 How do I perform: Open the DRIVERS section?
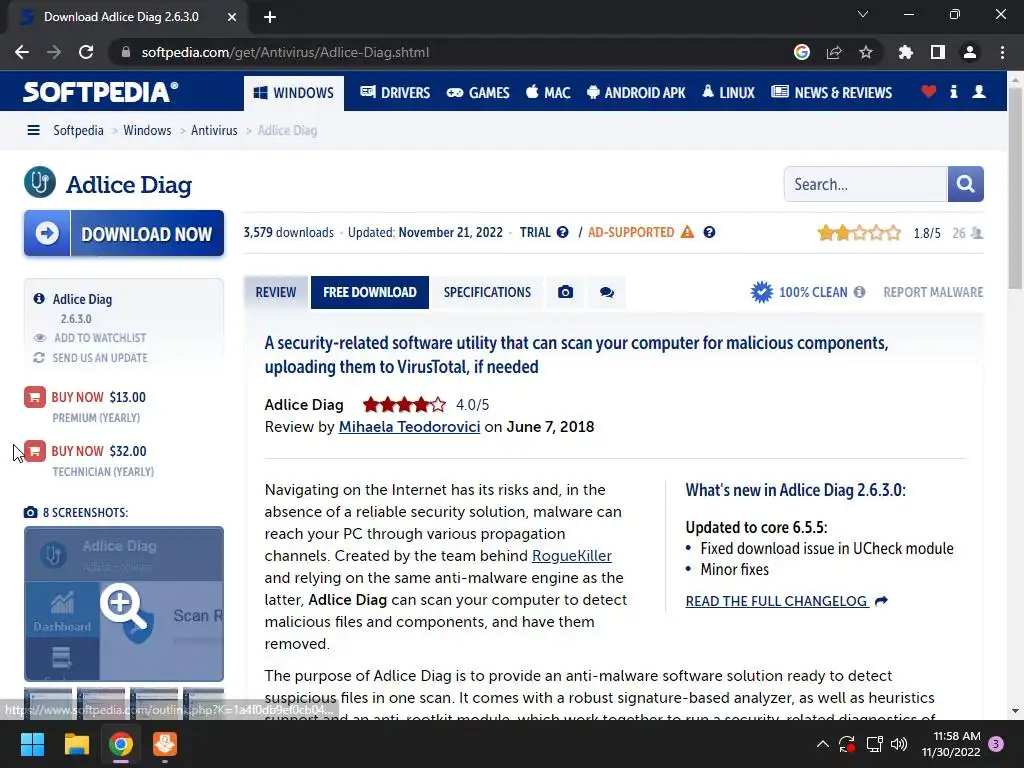pyautogui.click(x=395, y=93)
